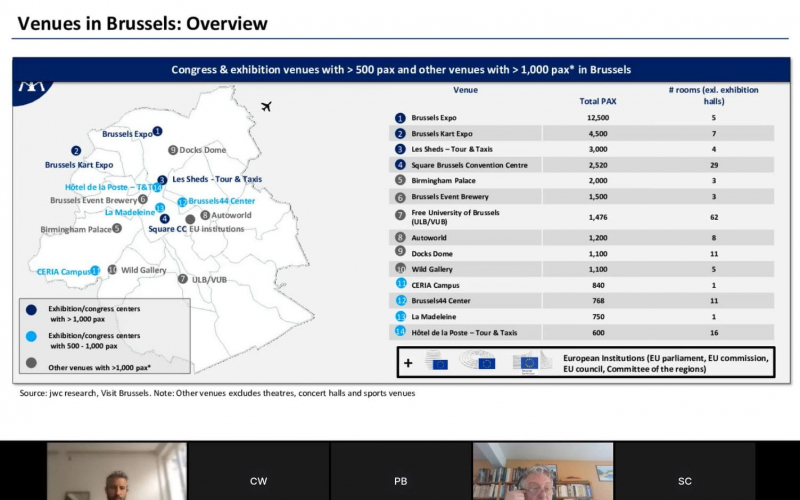Click number 7 bullet in Free University of Brussels row
This screenshot has width=800, height=500.
[400, 215]
